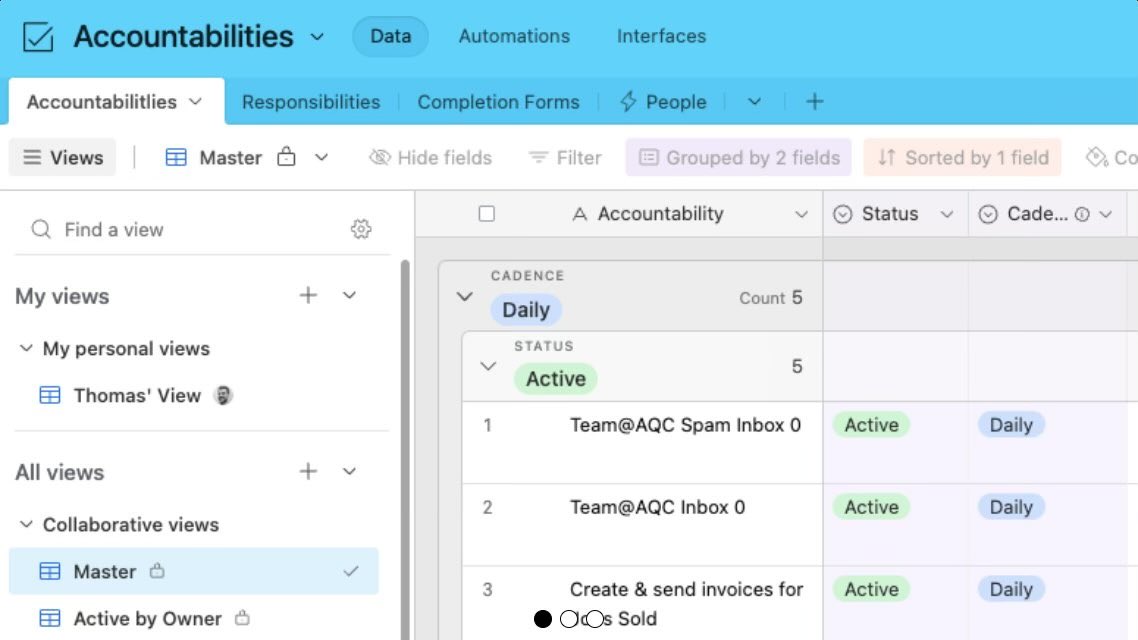Image resolution: width=1138 pixels, height=640 pixels.
Task: Select Master view in sidebar
Action: (194, 572)
